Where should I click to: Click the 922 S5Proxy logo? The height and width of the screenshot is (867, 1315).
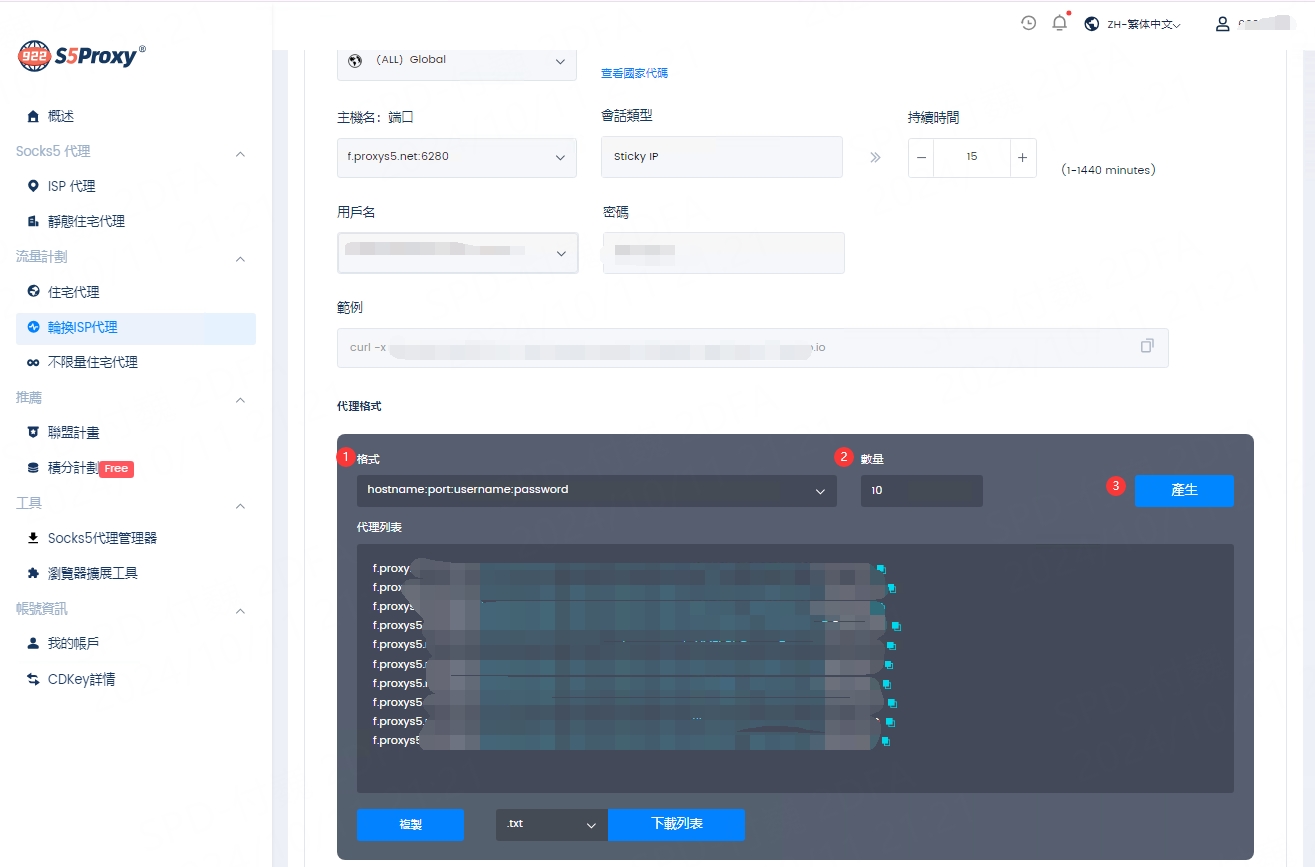82,56
